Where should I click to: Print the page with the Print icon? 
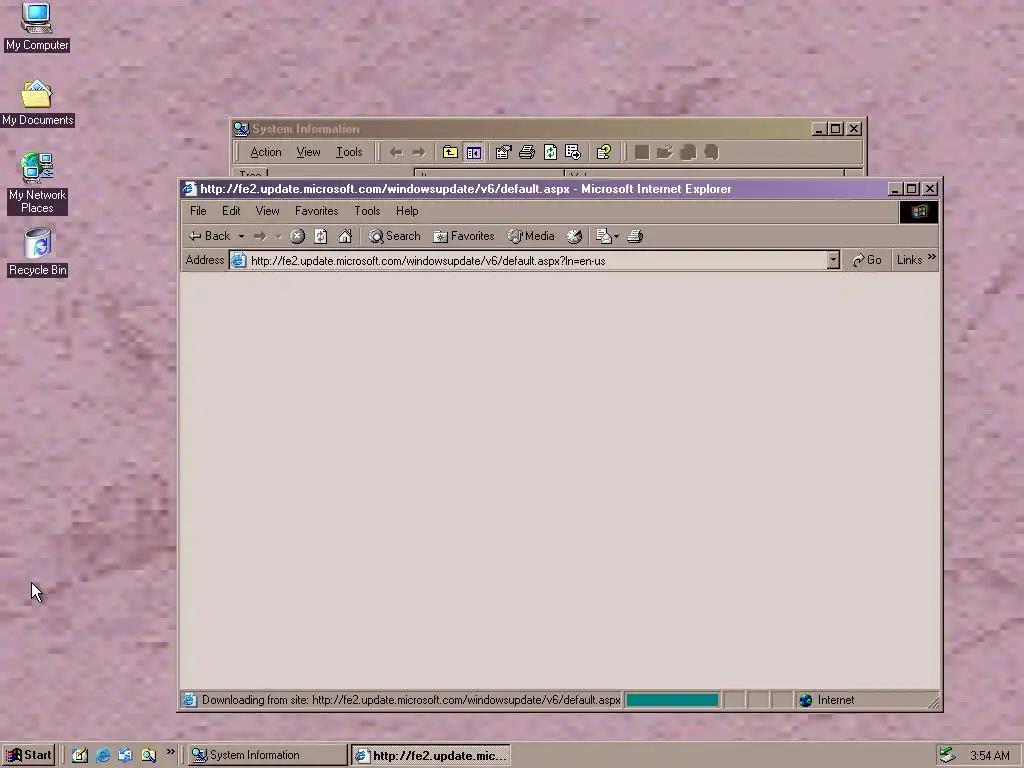click(x=635, y=236)
